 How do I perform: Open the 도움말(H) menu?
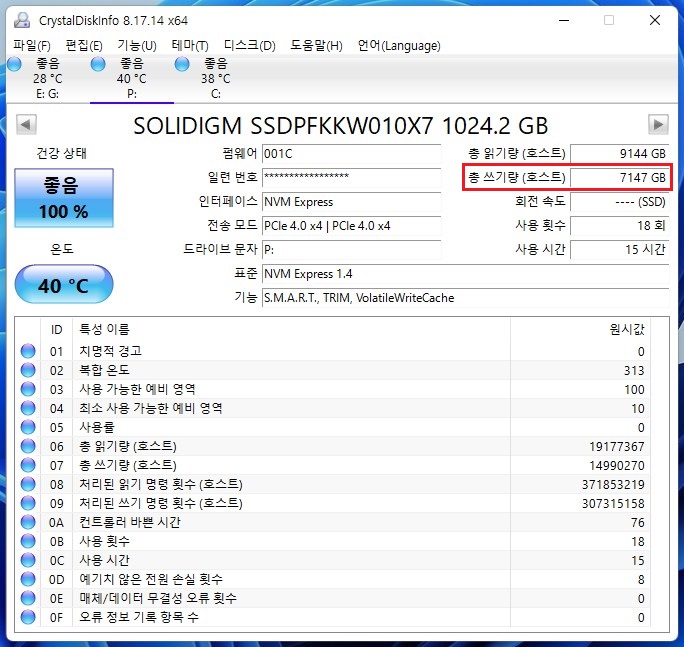click(316, 45)
